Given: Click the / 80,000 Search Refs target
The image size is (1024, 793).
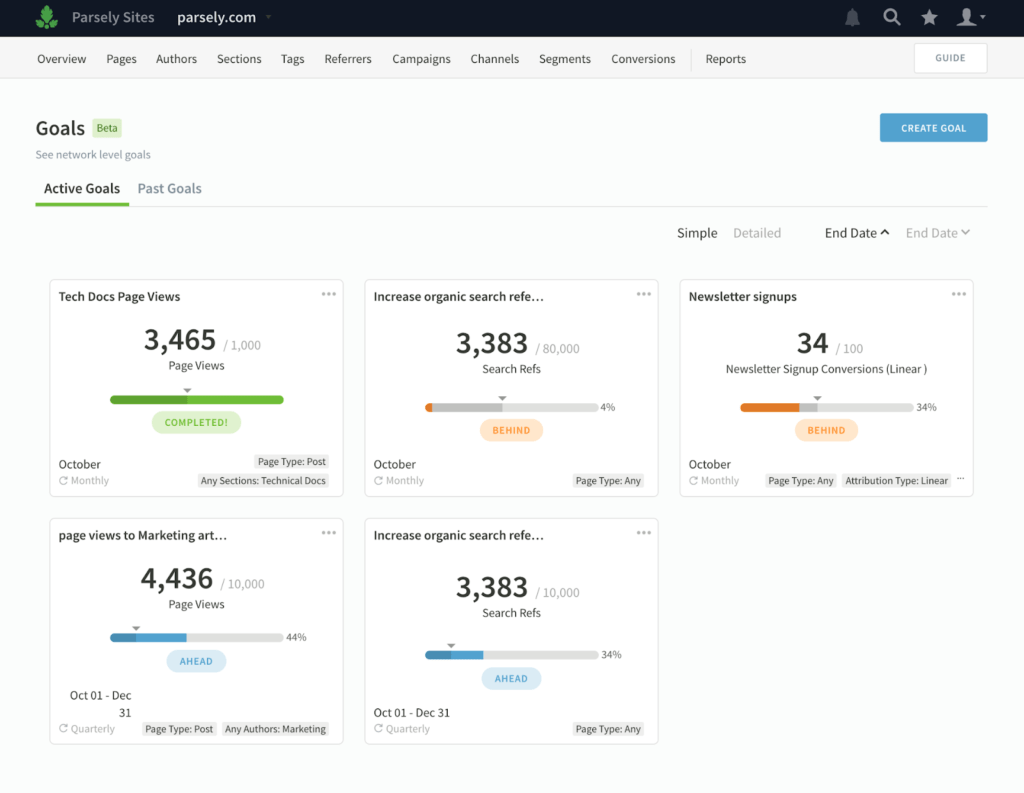Looking at the screenshot, I should (558, 349).
